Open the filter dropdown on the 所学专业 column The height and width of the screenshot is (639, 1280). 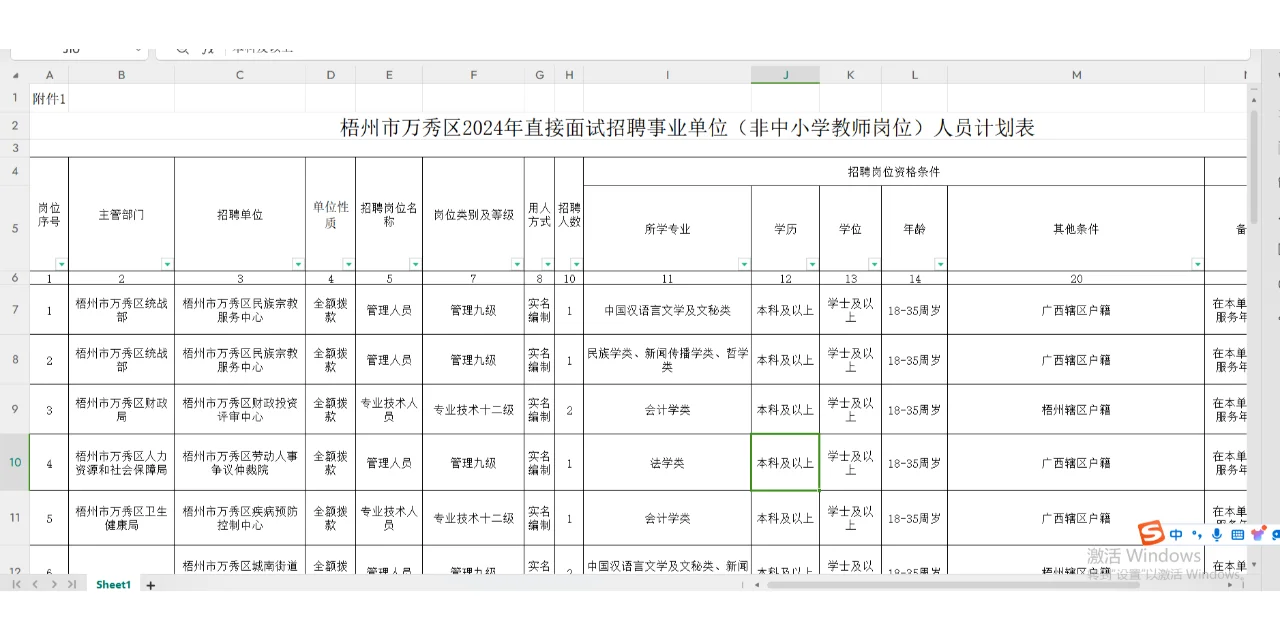tap(743, 263)
